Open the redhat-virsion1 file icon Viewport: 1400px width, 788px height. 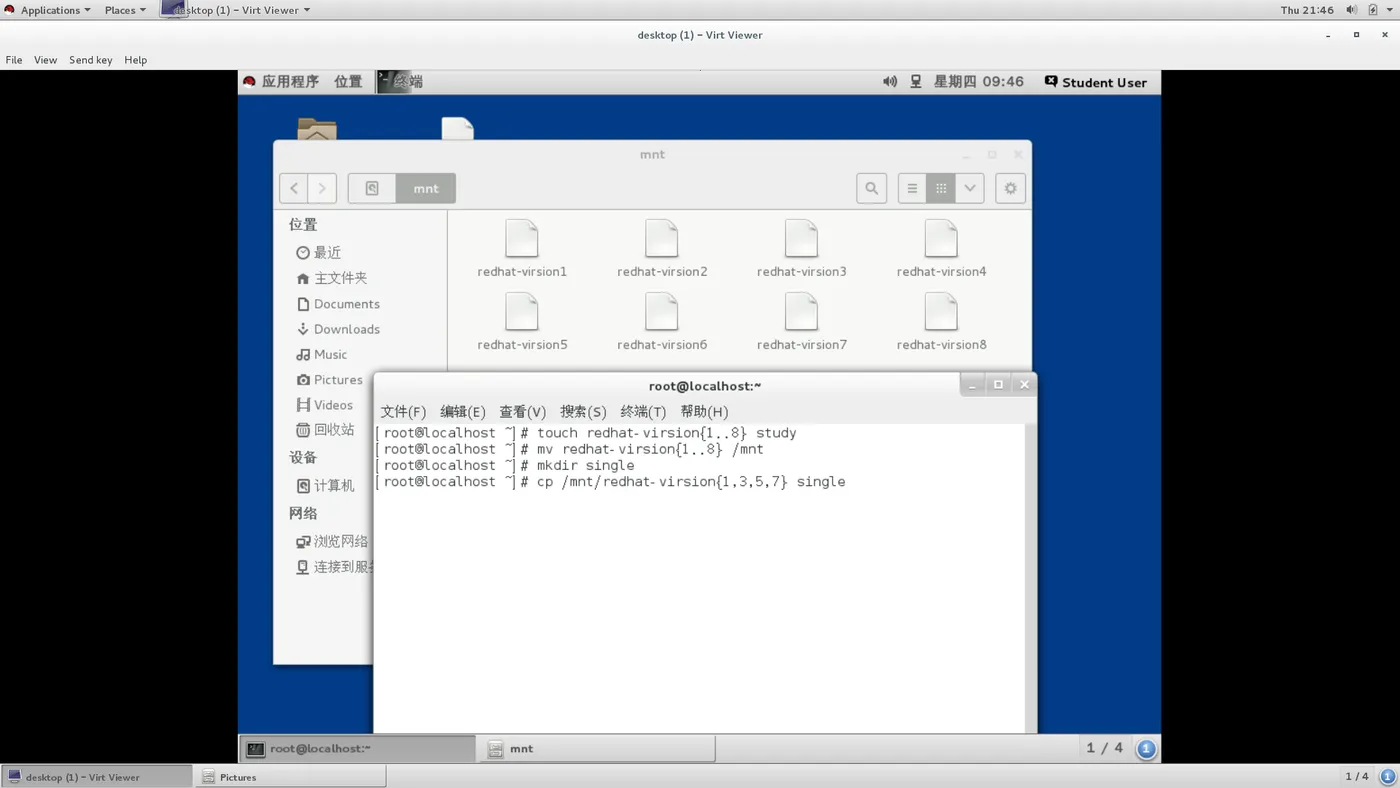(522, 240)
